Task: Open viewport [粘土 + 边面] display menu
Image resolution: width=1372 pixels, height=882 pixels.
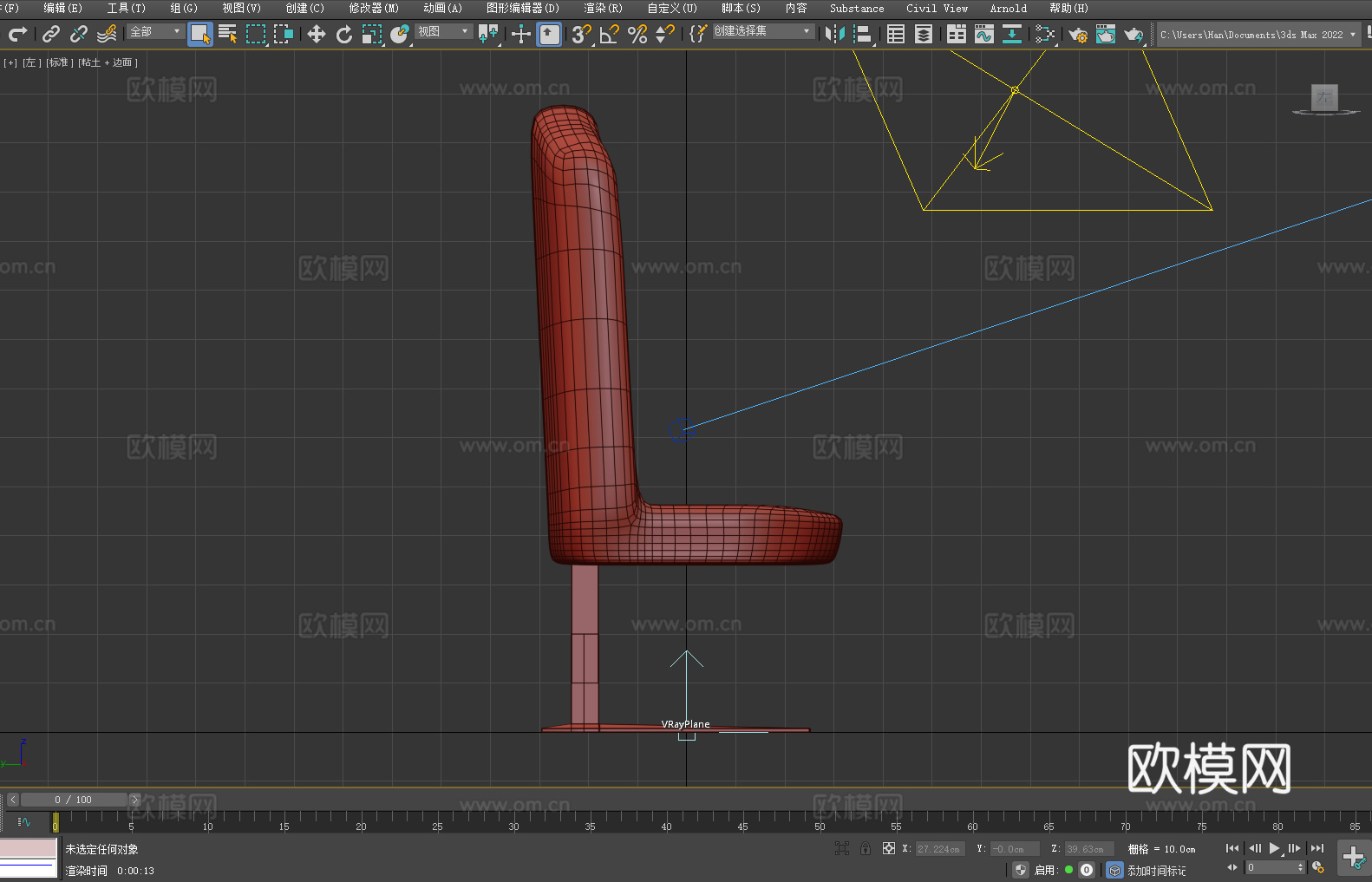Action: tap(108, 62)
